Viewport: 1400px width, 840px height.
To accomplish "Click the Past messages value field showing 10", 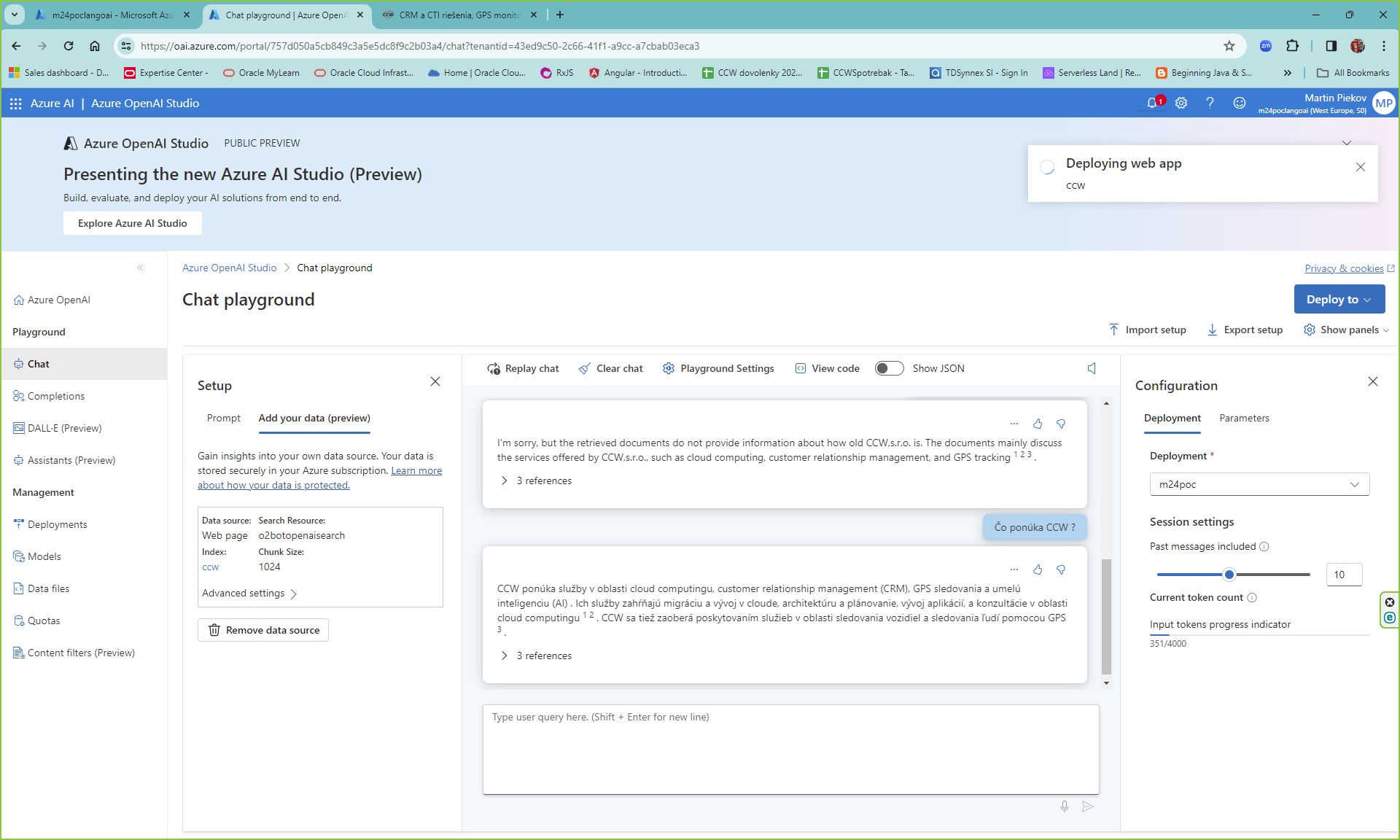I will coord(1344,575).
